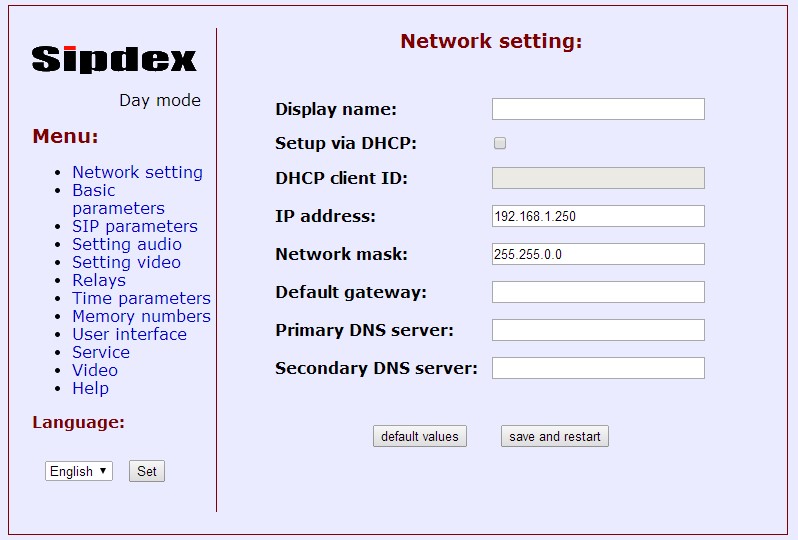The width and height of the screenshot is (798, 540).
Task: Select Setting audio in menu
Action: click(x=127, y=244)
